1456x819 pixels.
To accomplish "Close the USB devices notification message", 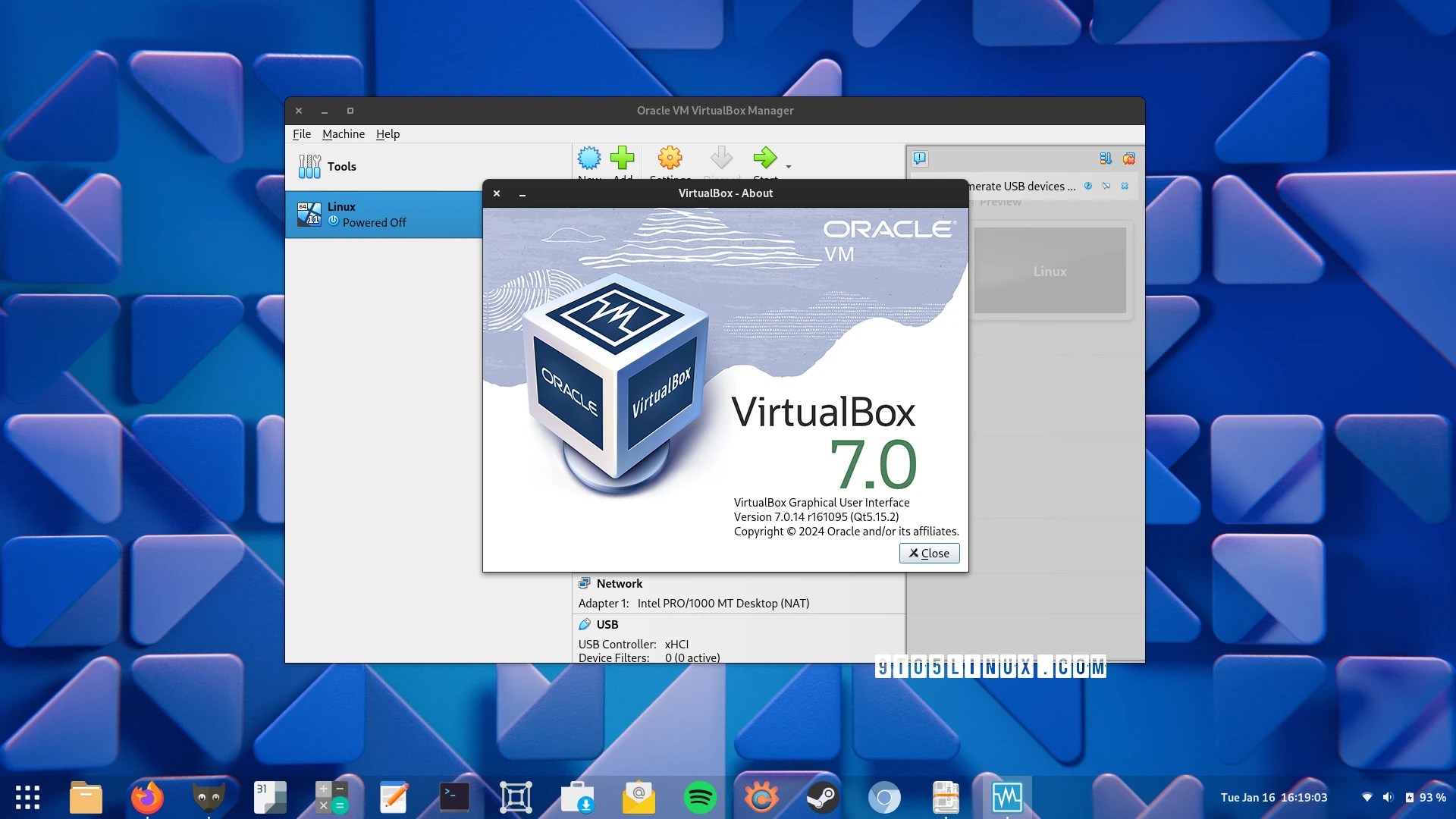I will click(1125, 186).
